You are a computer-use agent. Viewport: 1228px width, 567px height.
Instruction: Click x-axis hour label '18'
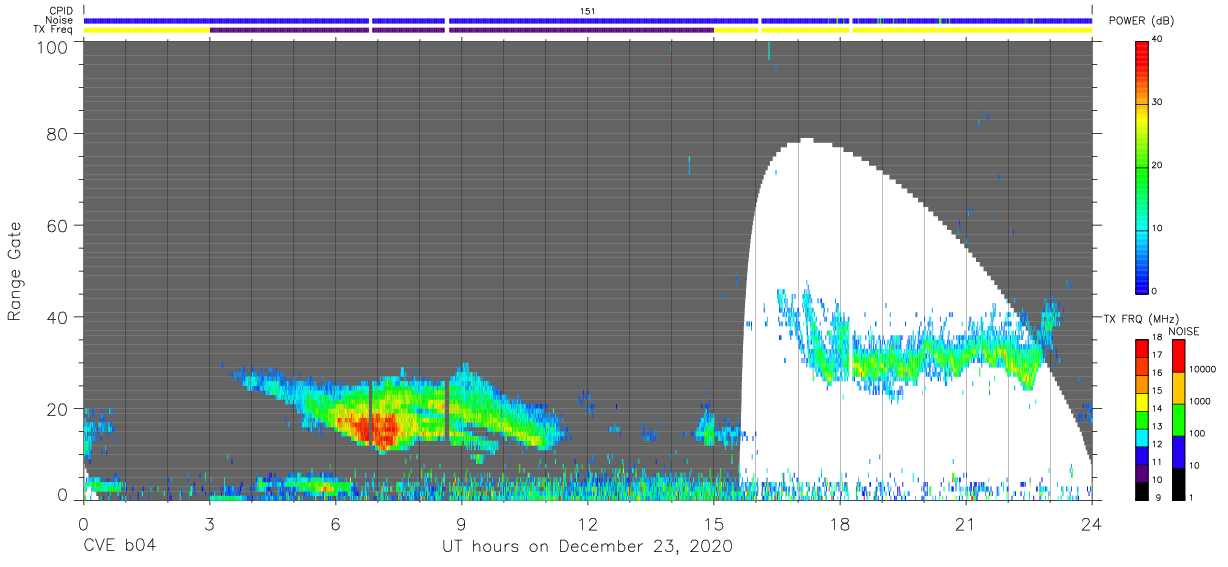point(840,524)
